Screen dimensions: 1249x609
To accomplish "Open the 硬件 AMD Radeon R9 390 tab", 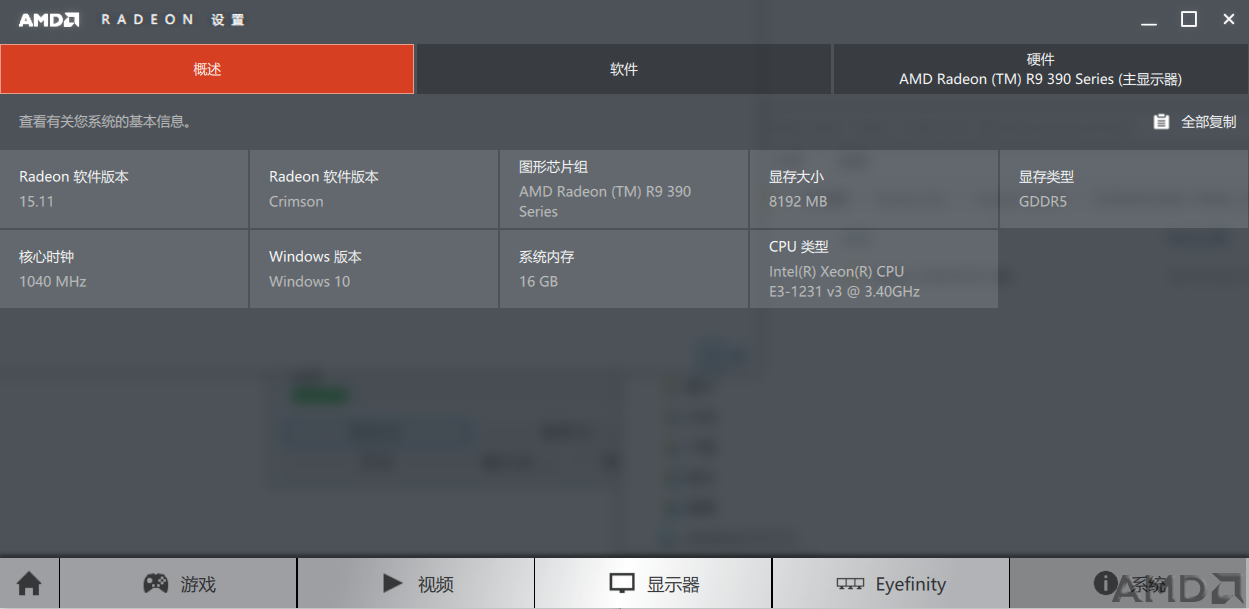I will [1041, 69].
